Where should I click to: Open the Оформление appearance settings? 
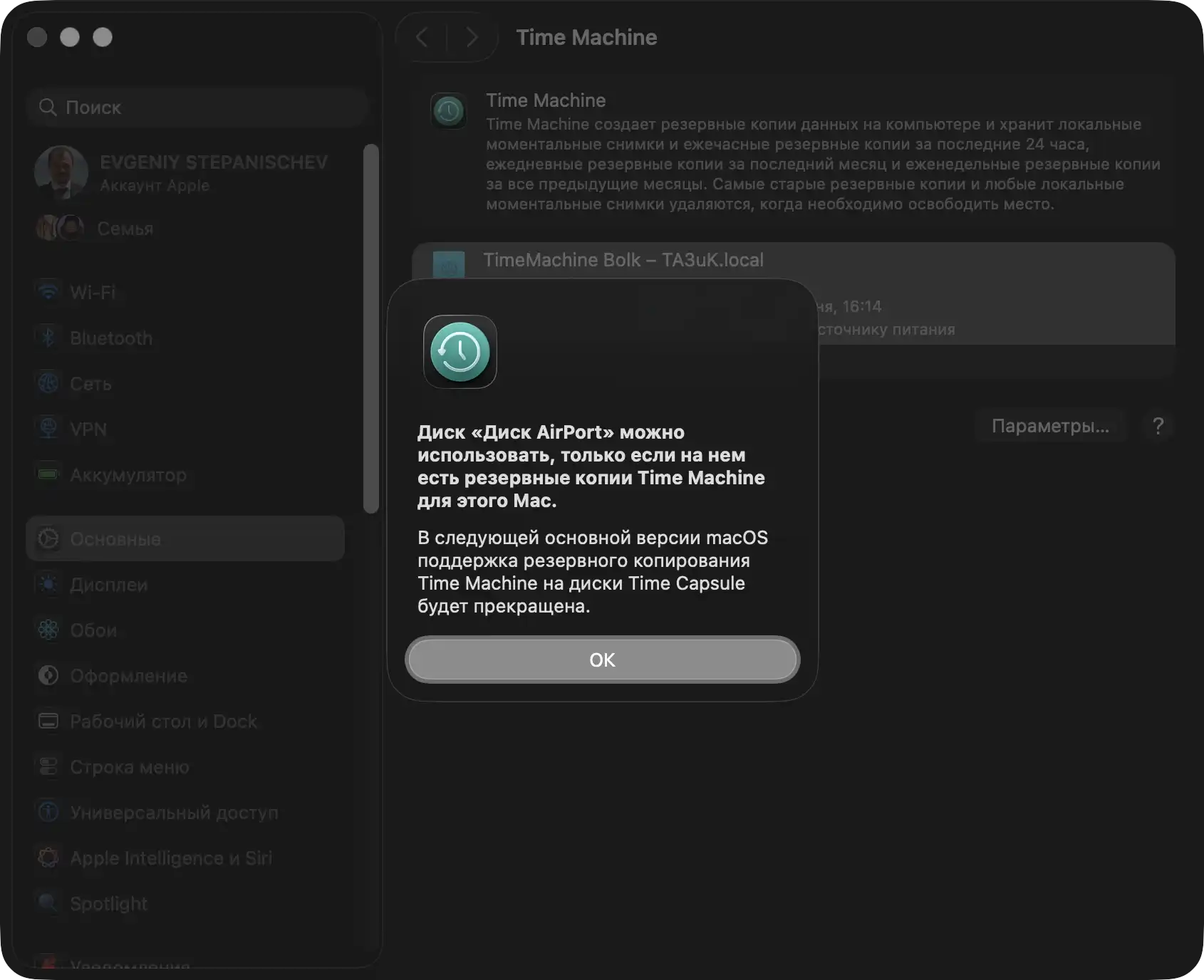click(185, 675)
